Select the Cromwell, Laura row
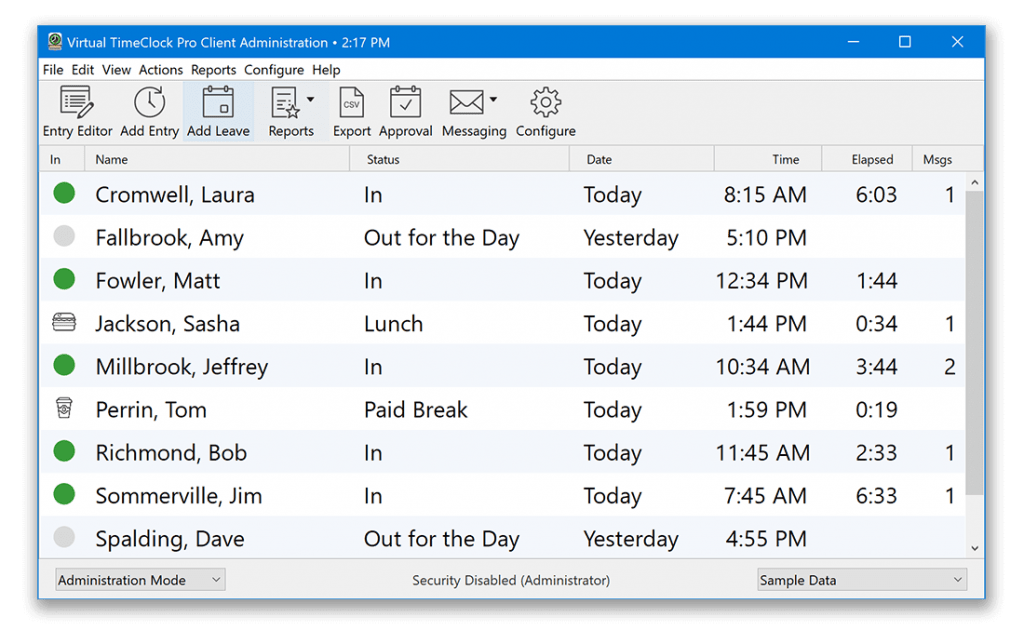The height and width of the screenshot is (630, 1024). [x=503, y=194]
